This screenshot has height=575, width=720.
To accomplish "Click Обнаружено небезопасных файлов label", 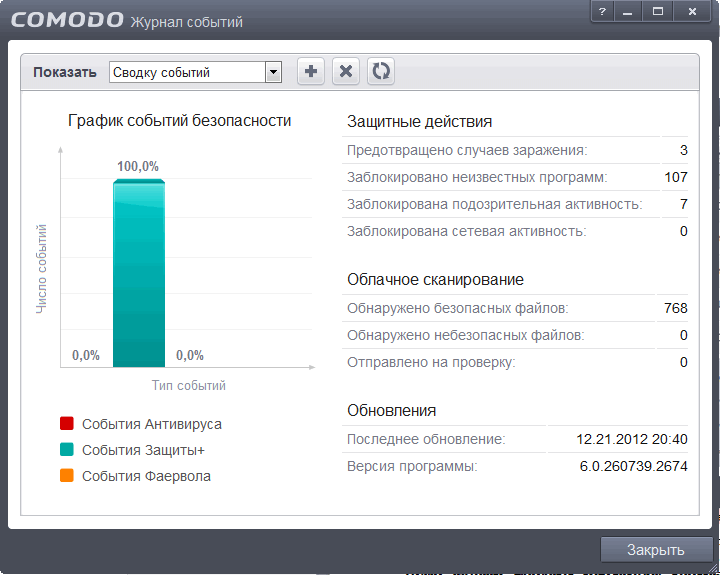I will pos(466,335).
